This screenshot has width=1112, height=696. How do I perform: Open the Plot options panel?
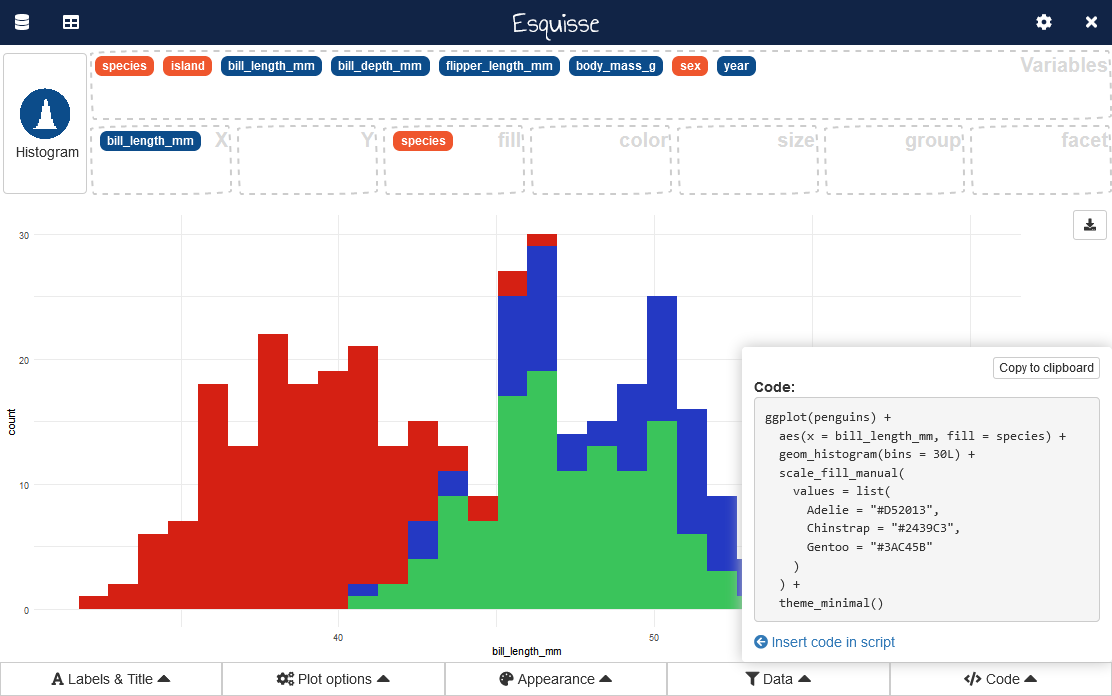click(333, 679)
